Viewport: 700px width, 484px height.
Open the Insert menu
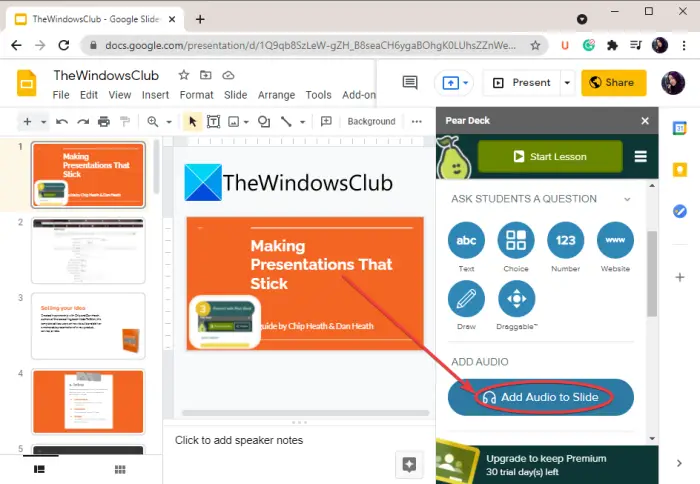point(155,95)
